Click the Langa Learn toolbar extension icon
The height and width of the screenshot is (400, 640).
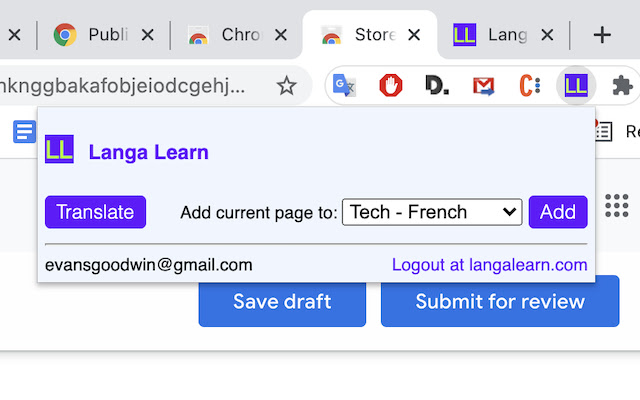point(575,86)
